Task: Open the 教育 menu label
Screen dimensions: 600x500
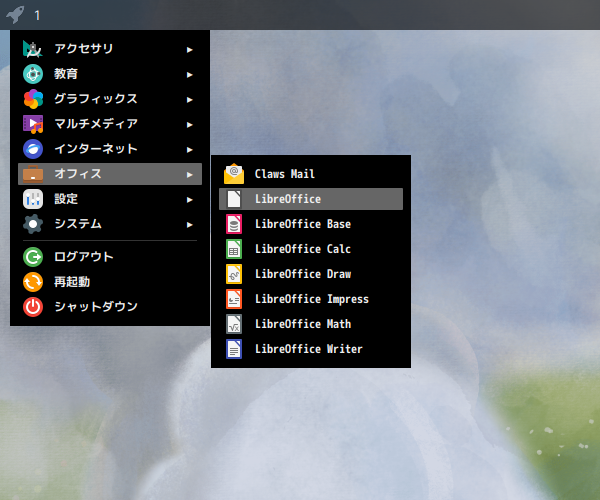Action: (66, 73)
